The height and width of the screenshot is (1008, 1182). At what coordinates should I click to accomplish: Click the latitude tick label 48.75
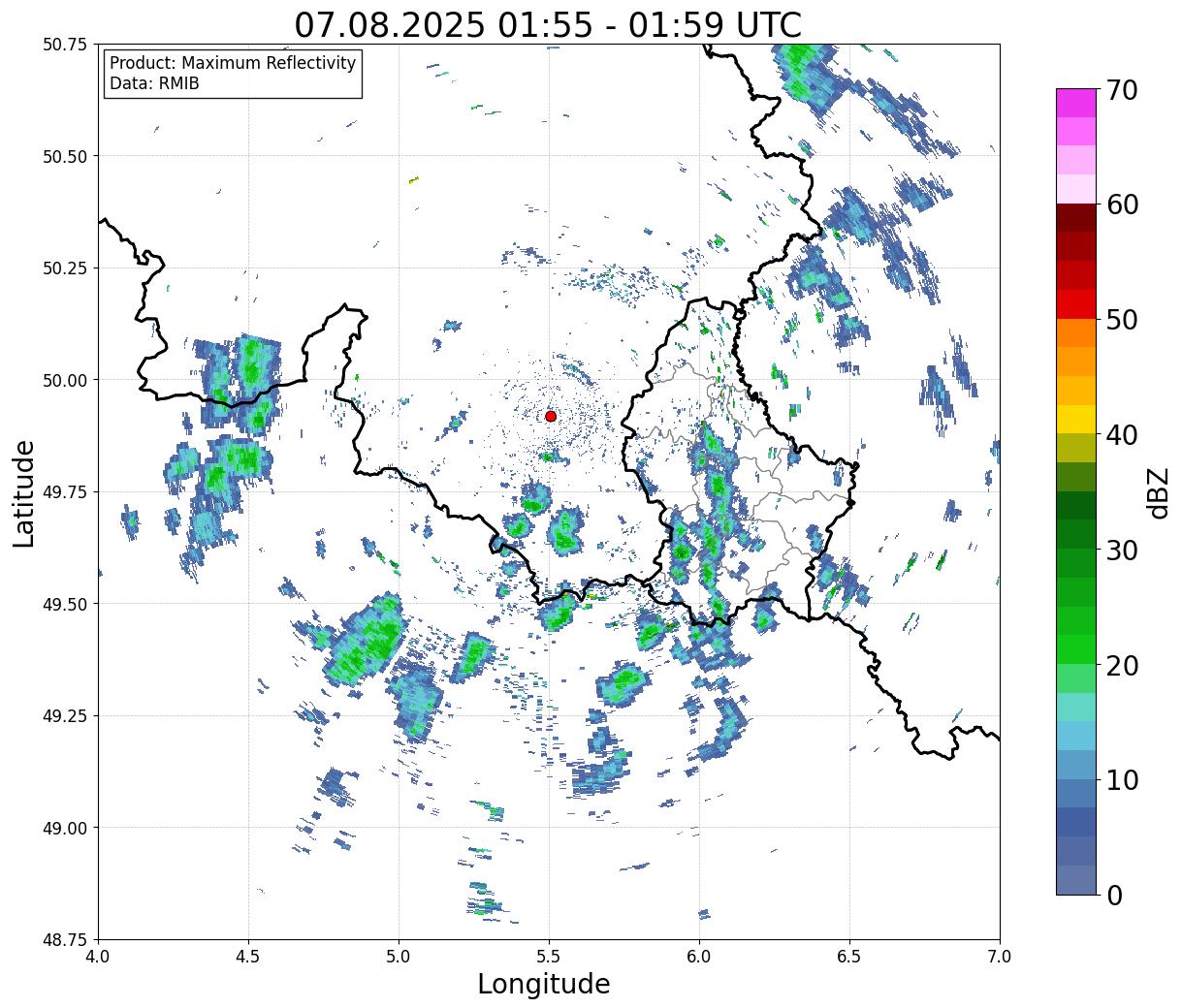[65, 939]
